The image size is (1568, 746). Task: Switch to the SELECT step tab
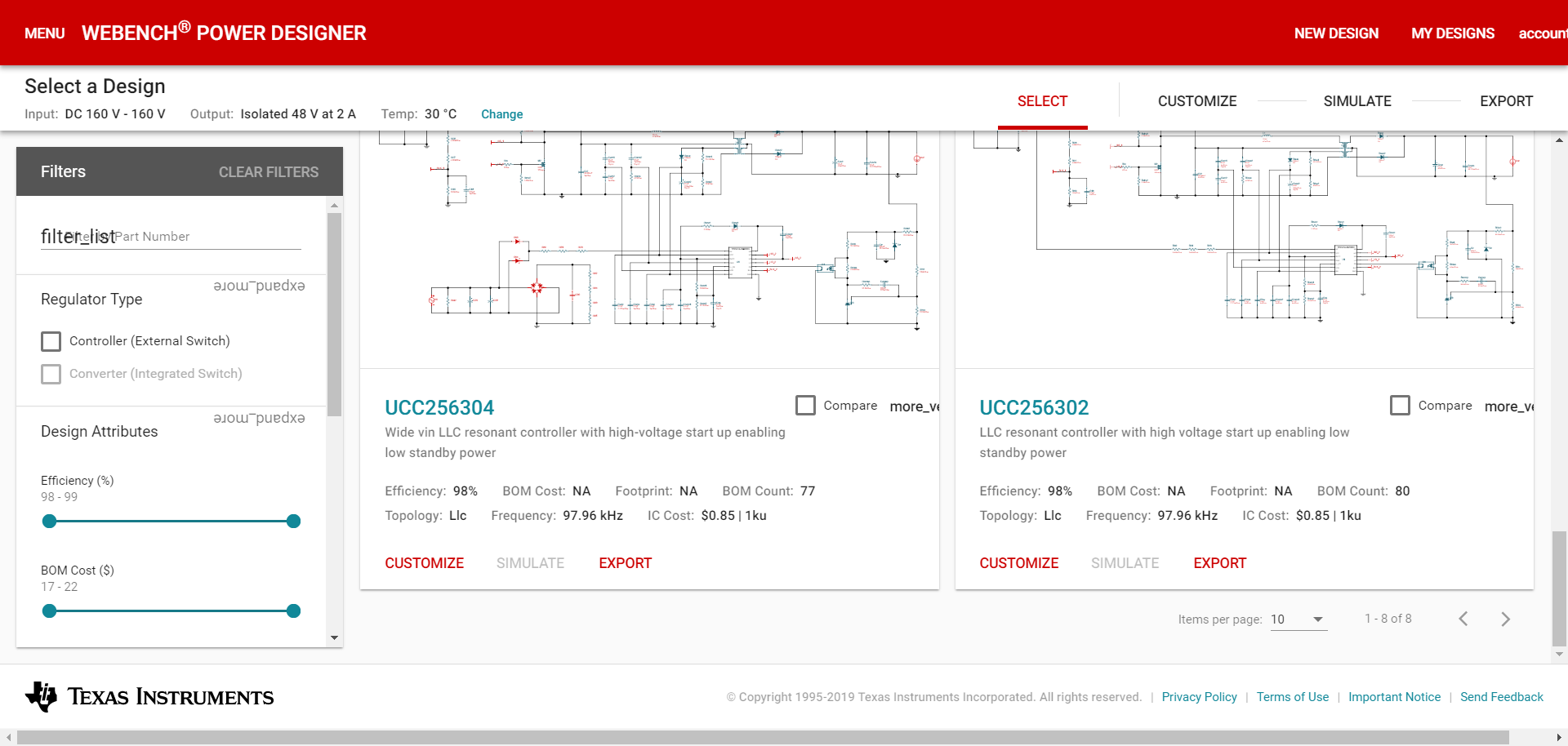click(x=1042, y=101)
